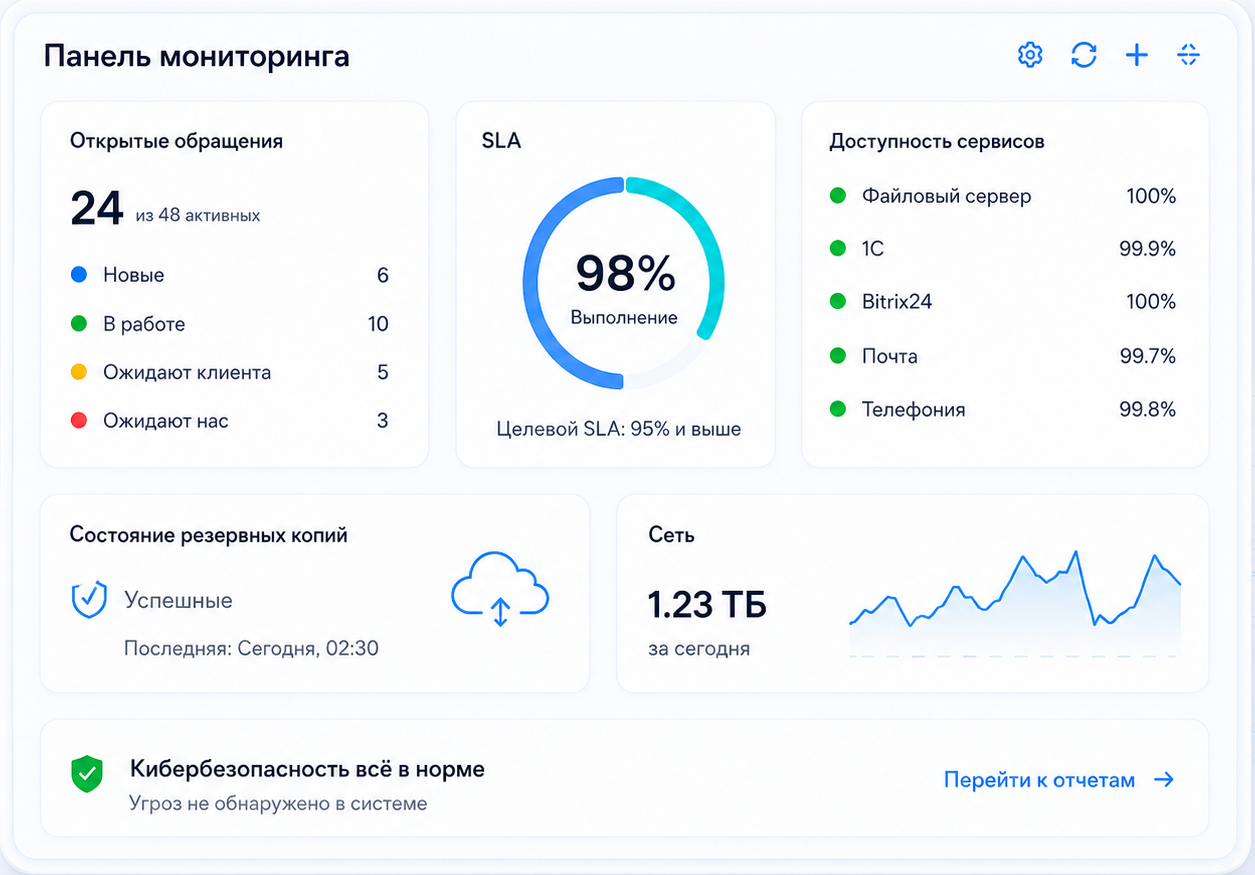Click Угроз не обнаружено в системе
This screenshot has width=1255, height=875.
[x=278, y=803]
